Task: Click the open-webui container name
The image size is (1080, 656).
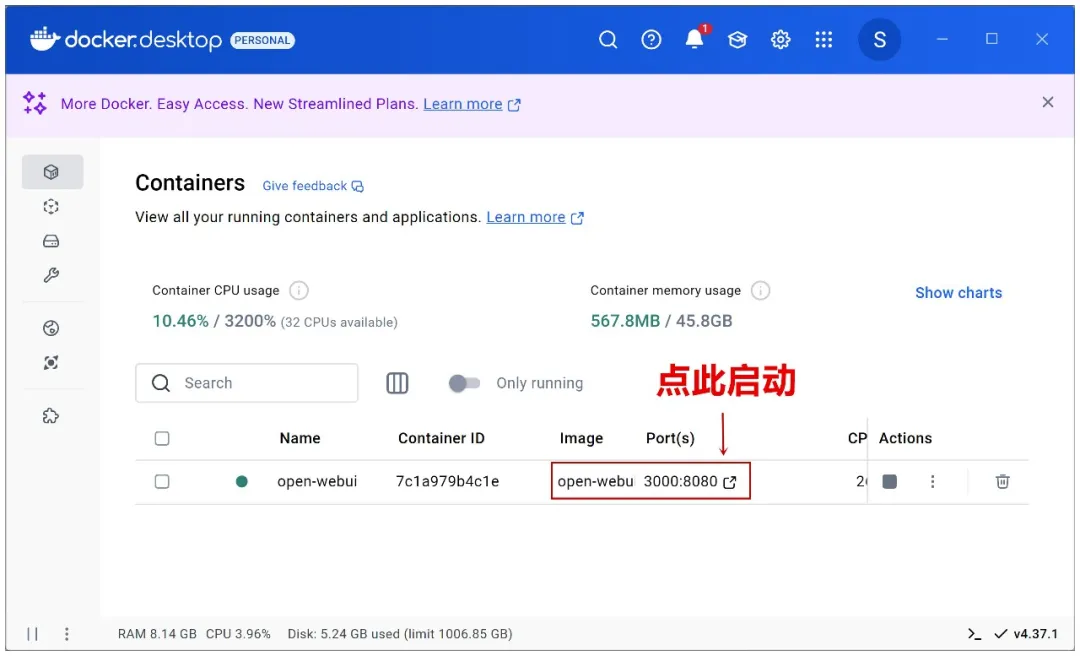Action: 317,482
